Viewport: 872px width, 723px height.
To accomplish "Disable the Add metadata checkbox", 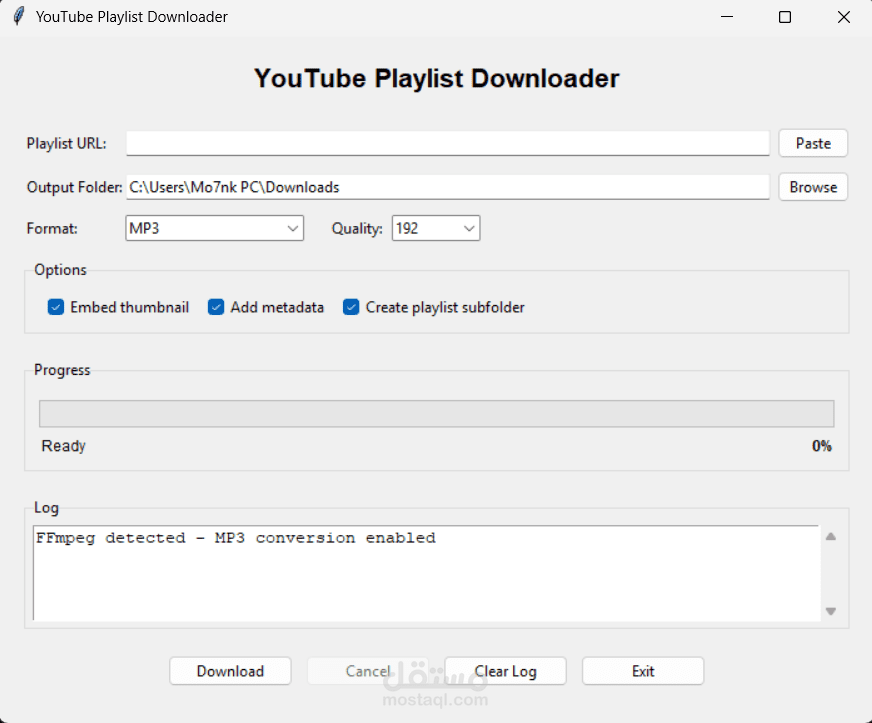I will [216, 307].
